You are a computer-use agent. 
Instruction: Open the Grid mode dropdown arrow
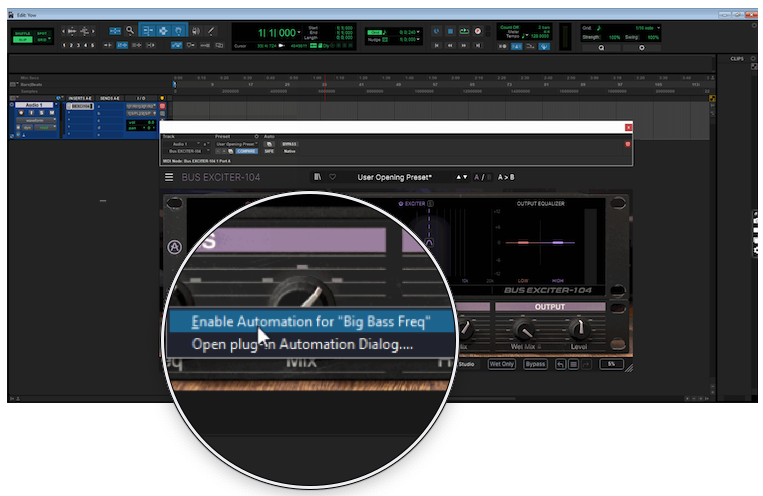pyautogui.click(x=50, y=38)
